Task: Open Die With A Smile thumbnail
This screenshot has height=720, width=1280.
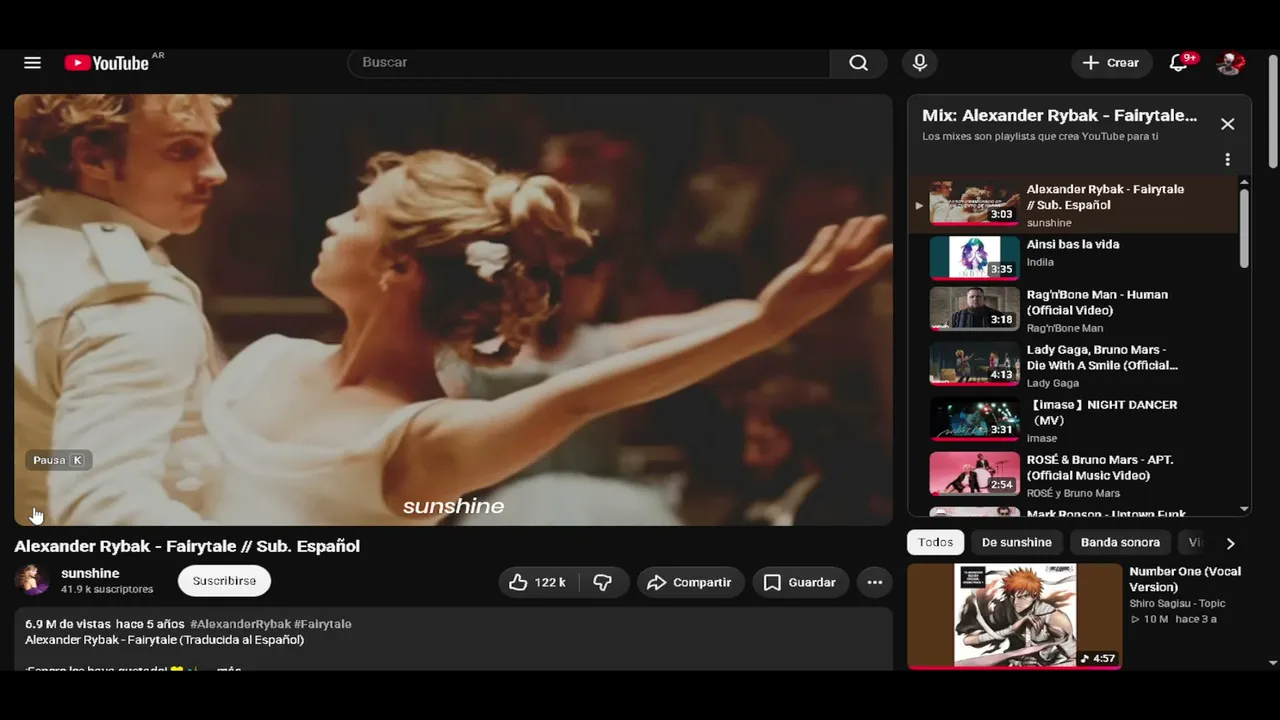Action: click(974, 364)
